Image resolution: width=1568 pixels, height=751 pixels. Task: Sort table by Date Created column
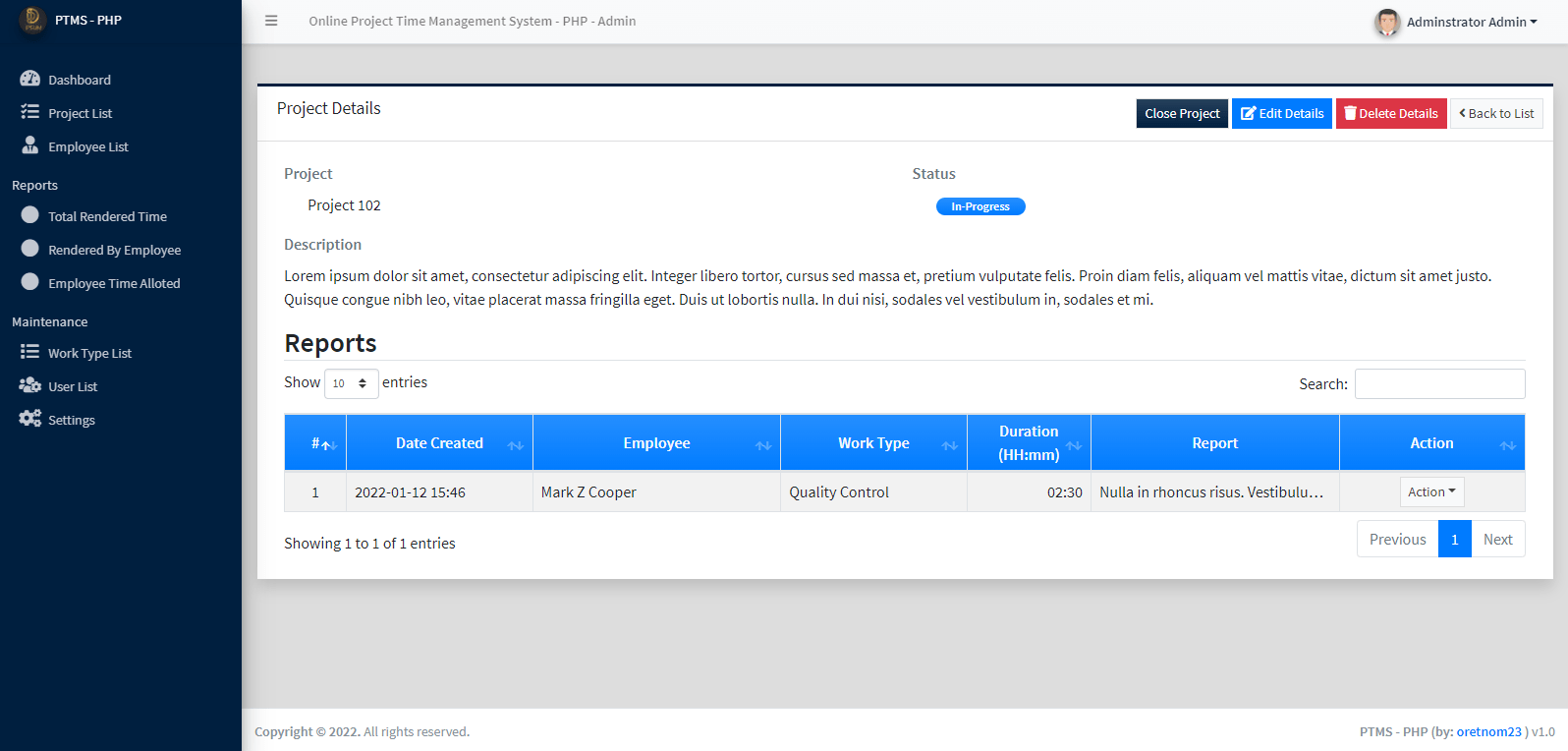pyautogui.click(x=439, y=443)
